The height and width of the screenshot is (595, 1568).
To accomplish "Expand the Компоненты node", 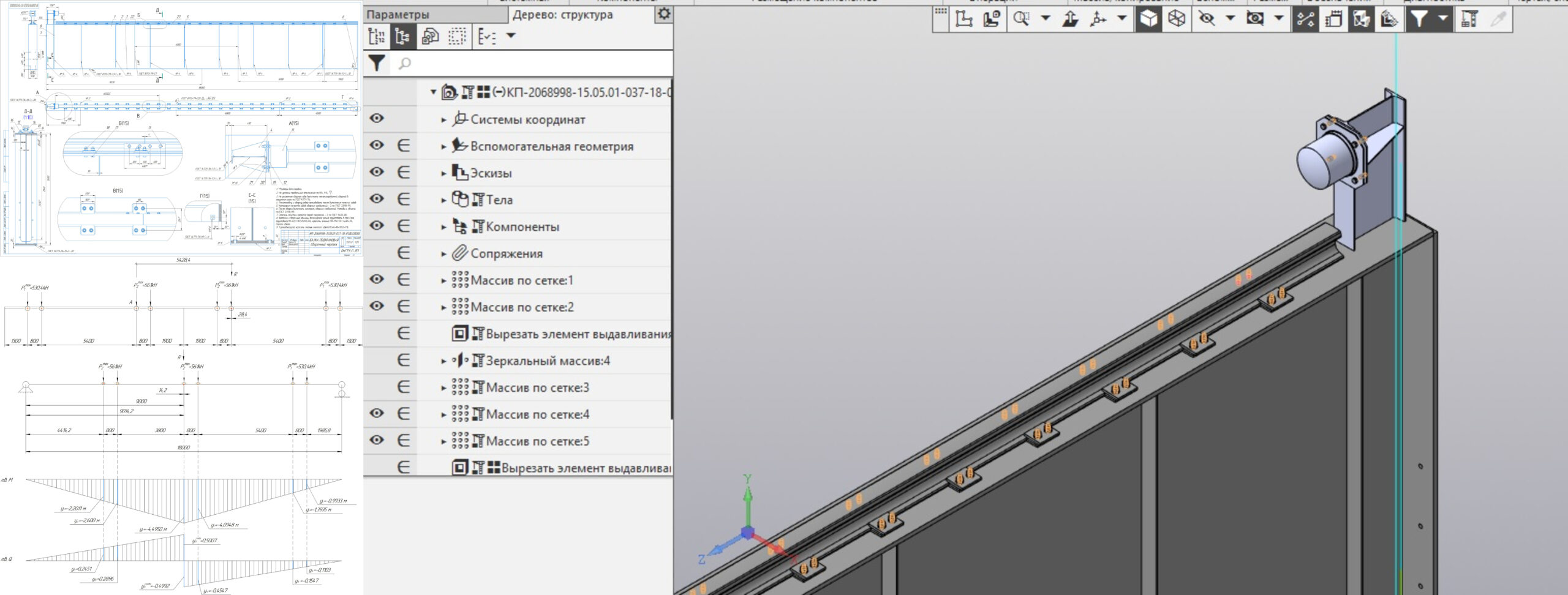I will (x=444, y=227).
